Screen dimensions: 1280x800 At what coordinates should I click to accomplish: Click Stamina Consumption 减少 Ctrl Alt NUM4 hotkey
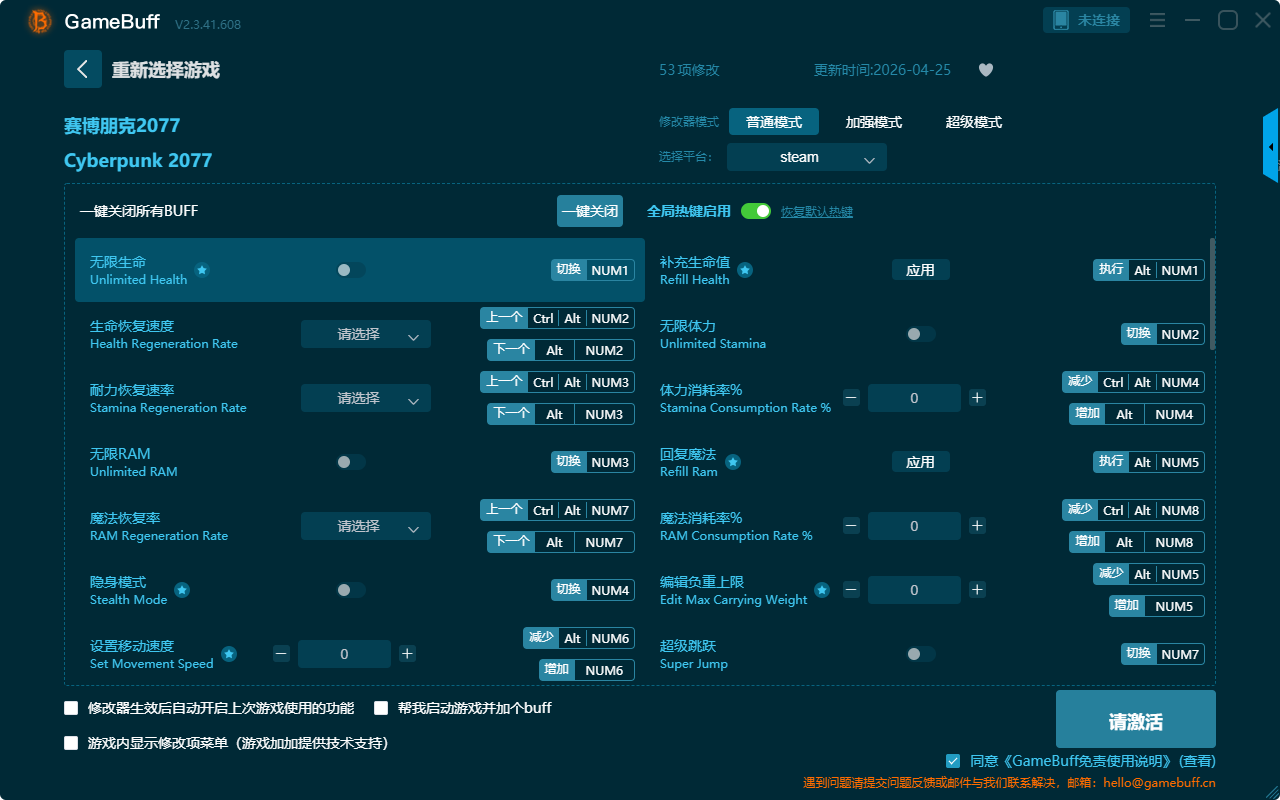[1134, 382]
